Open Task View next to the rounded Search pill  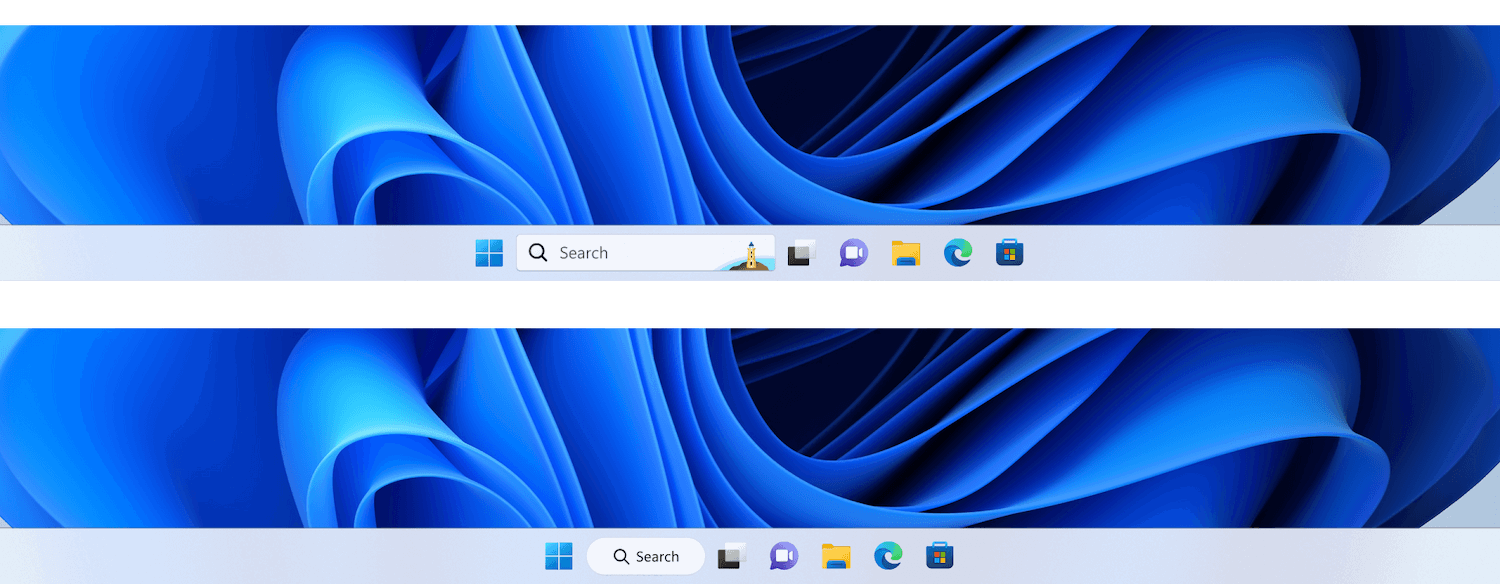coord(732,556)
